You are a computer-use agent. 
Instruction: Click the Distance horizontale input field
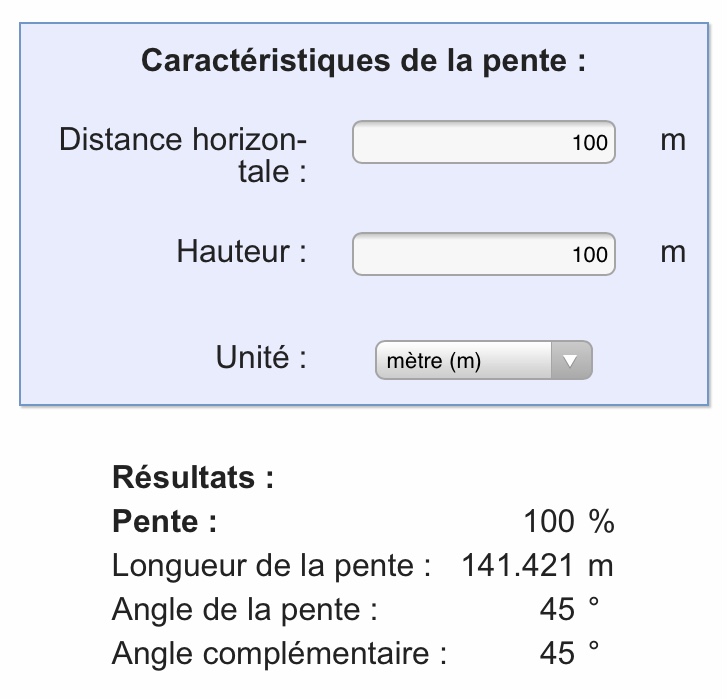point(483,142)
